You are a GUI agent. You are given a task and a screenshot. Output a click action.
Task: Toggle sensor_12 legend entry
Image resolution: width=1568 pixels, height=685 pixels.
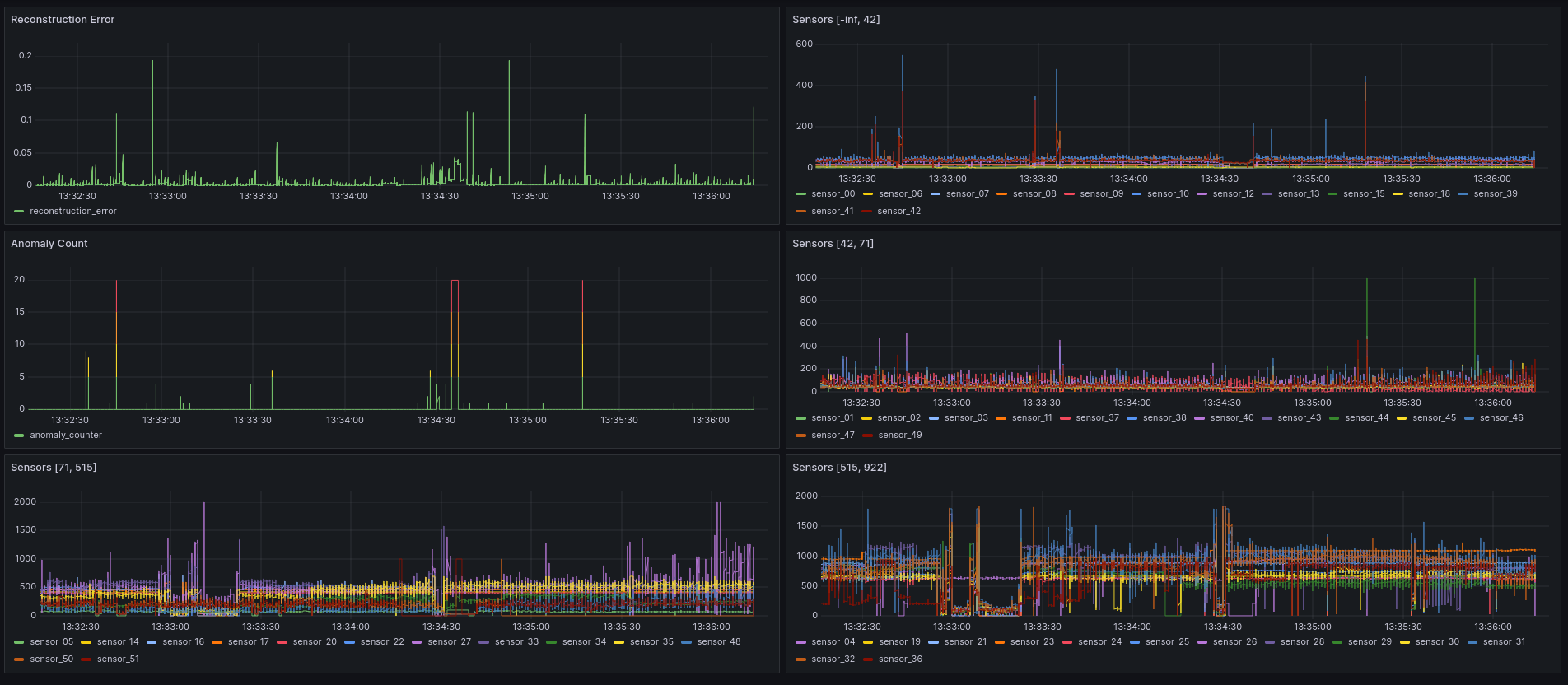tap(1234, 194)
